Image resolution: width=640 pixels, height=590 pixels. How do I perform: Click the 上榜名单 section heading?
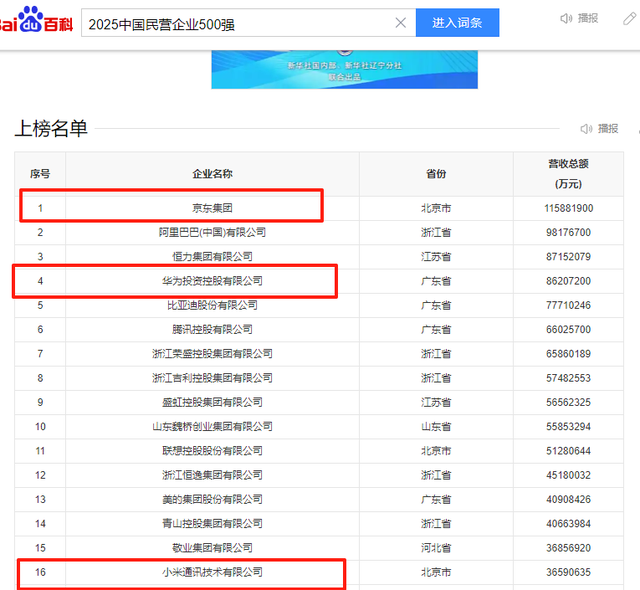pyautogui.click(x=51, y=129)
